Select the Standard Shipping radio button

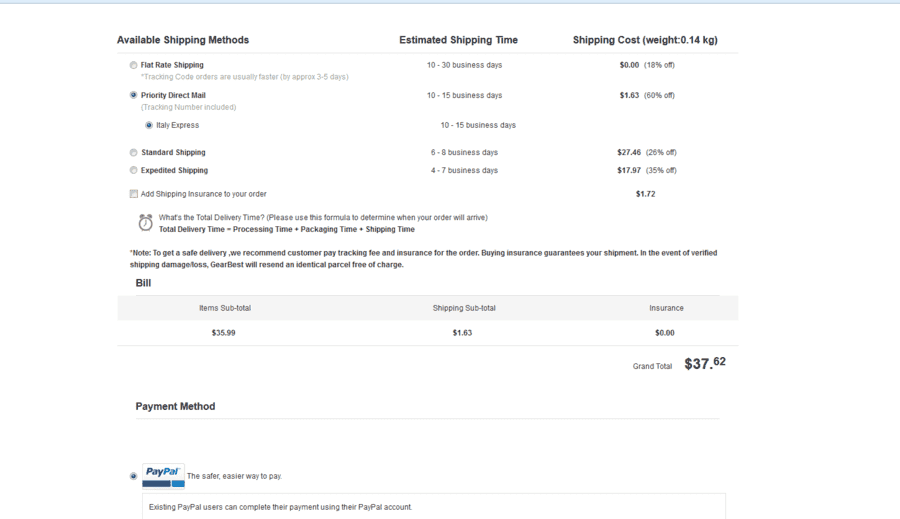(x=133, y=153)
